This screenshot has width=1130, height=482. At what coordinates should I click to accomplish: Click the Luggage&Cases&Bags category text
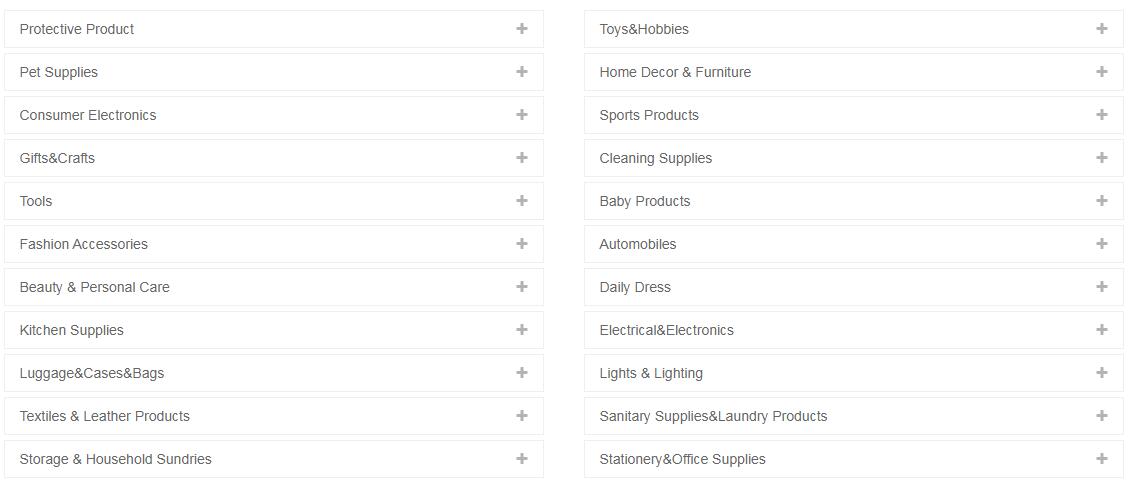coord(91,373)
